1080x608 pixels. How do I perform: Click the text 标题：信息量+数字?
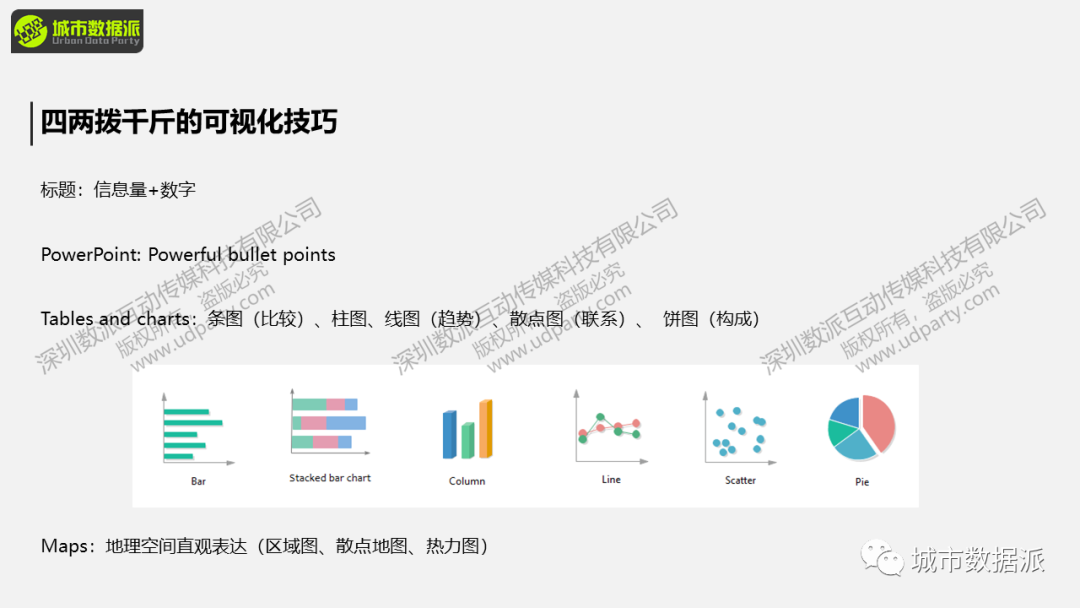click(x=118, y=189)
